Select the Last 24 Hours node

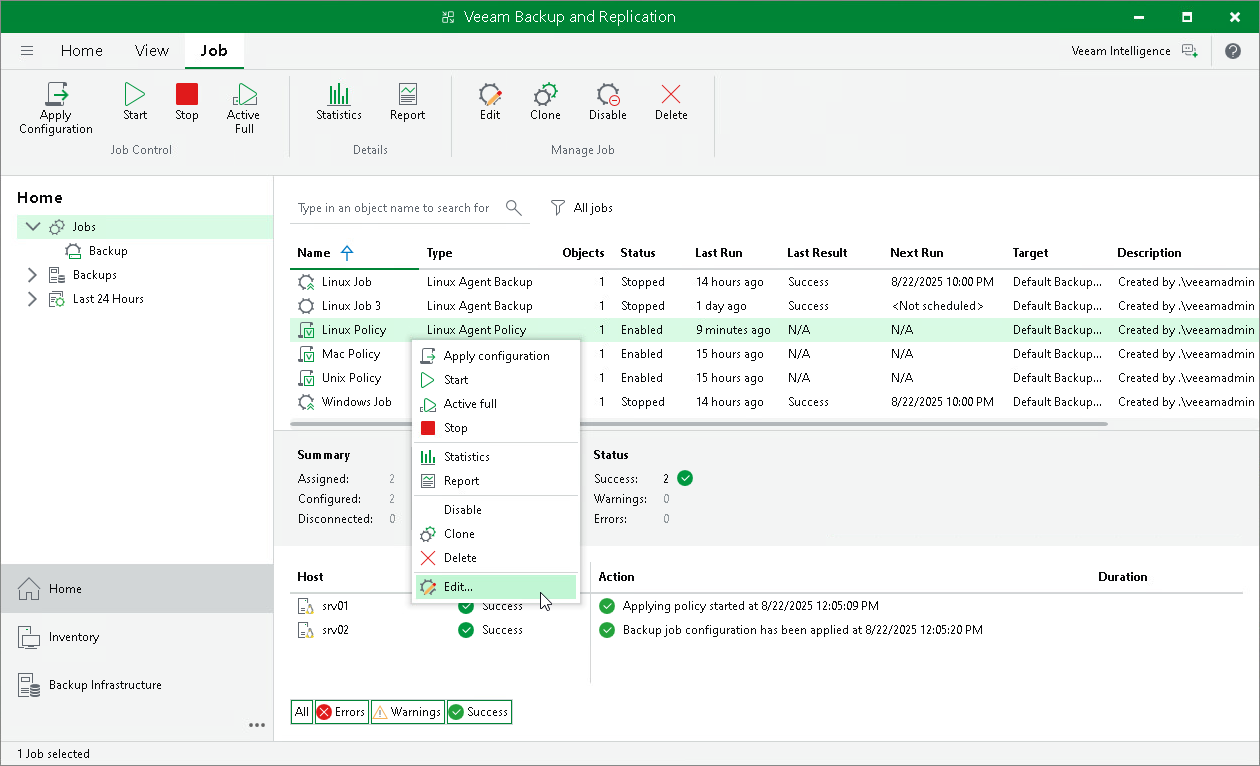(x=108, y=299)
